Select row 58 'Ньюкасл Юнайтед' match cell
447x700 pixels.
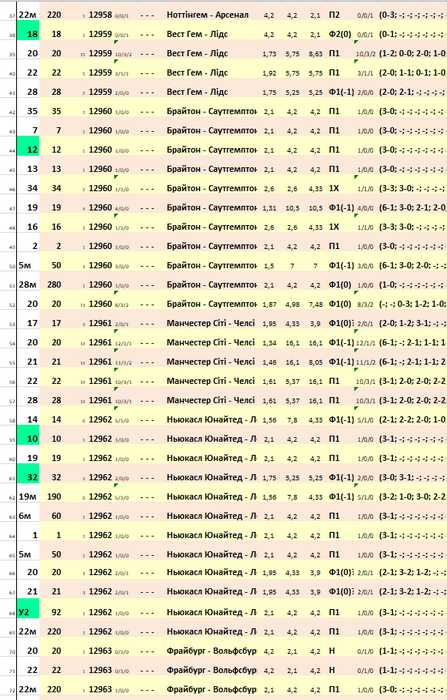tap(211, 420)
